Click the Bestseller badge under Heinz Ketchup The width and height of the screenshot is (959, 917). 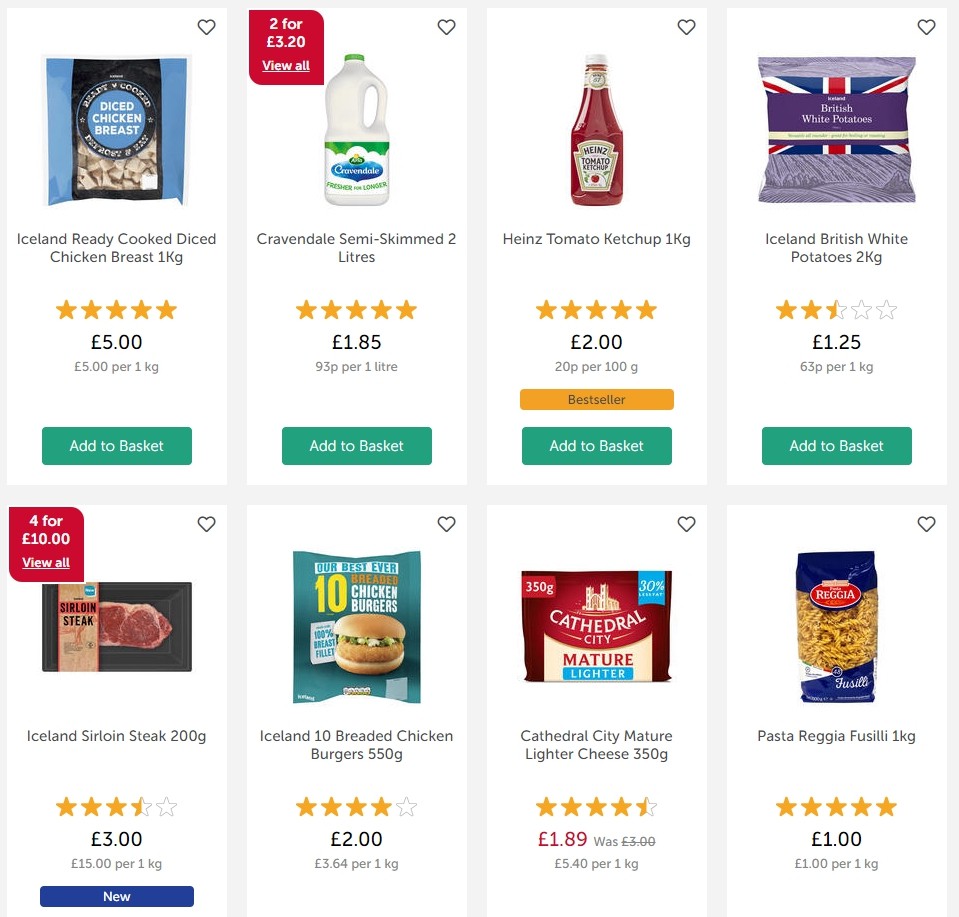click(x=596, y=399)
